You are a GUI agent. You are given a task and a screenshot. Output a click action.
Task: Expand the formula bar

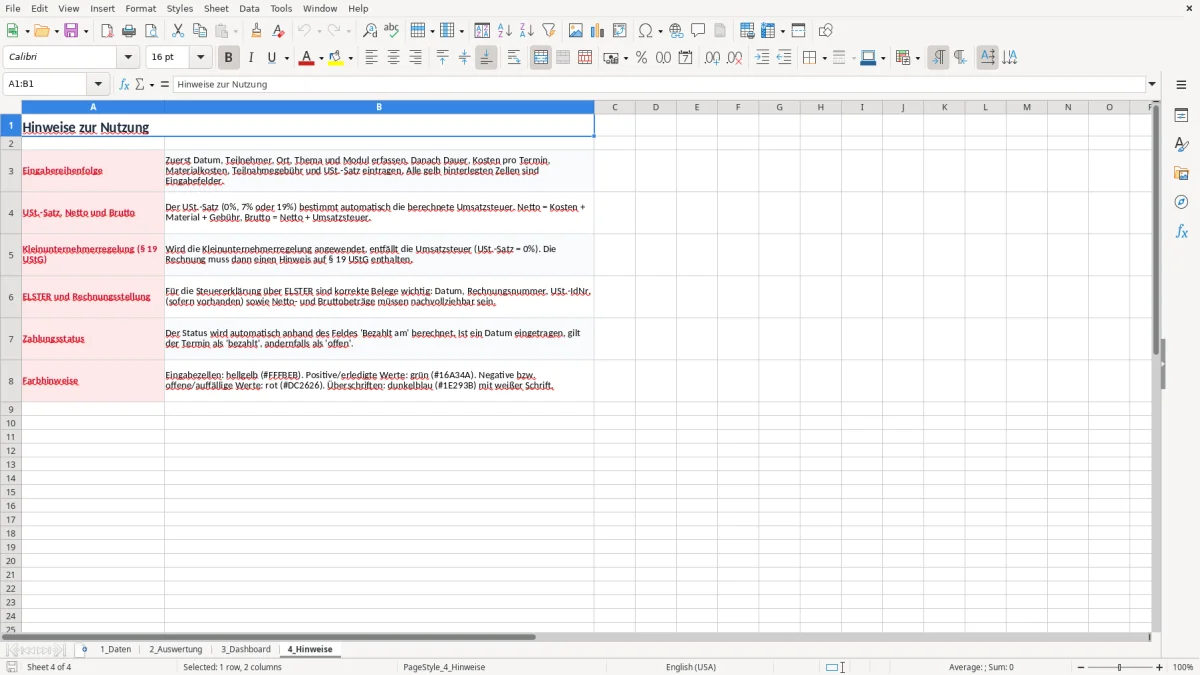coord(1152,84)
